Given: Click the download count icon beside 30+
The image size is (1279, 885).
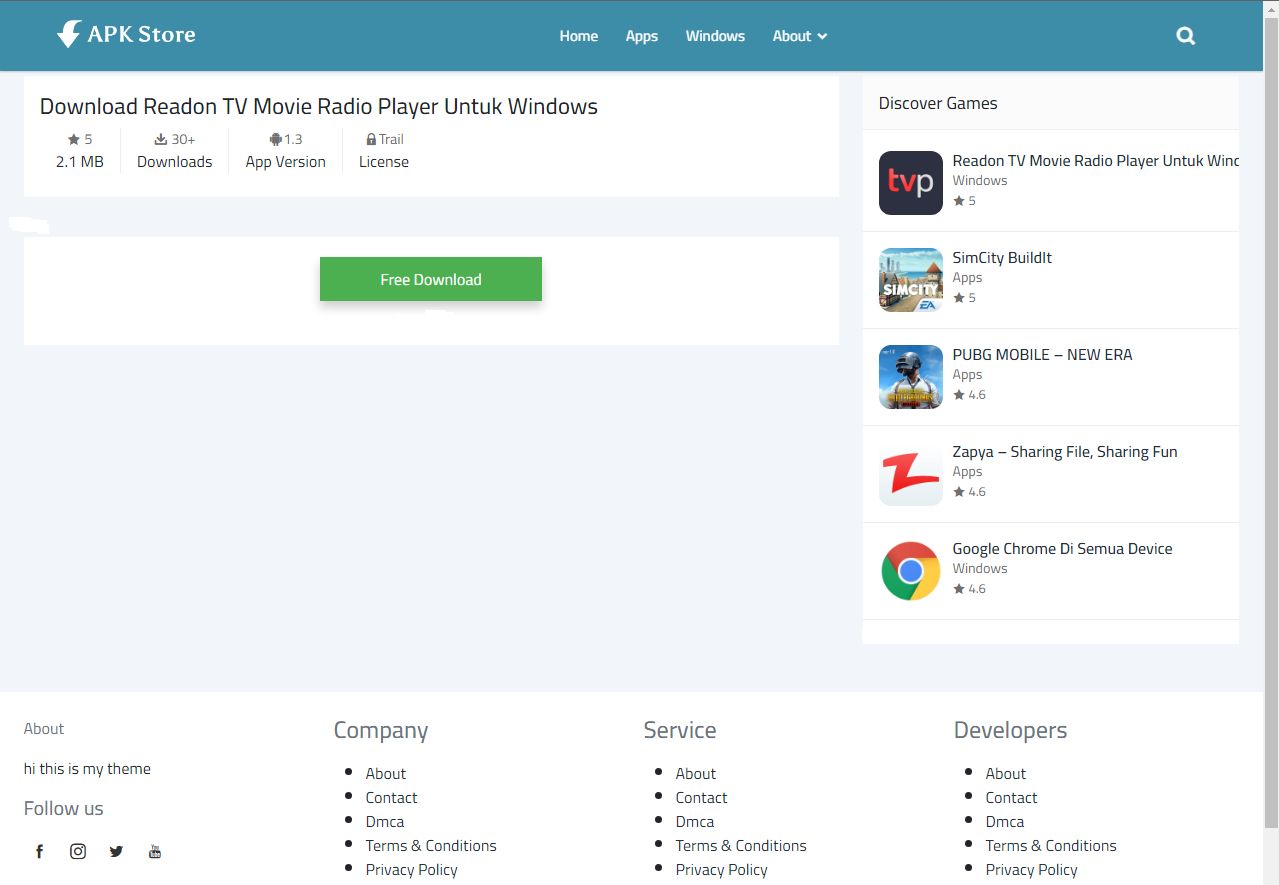Looking at the screenshot, I should (160, 139).
